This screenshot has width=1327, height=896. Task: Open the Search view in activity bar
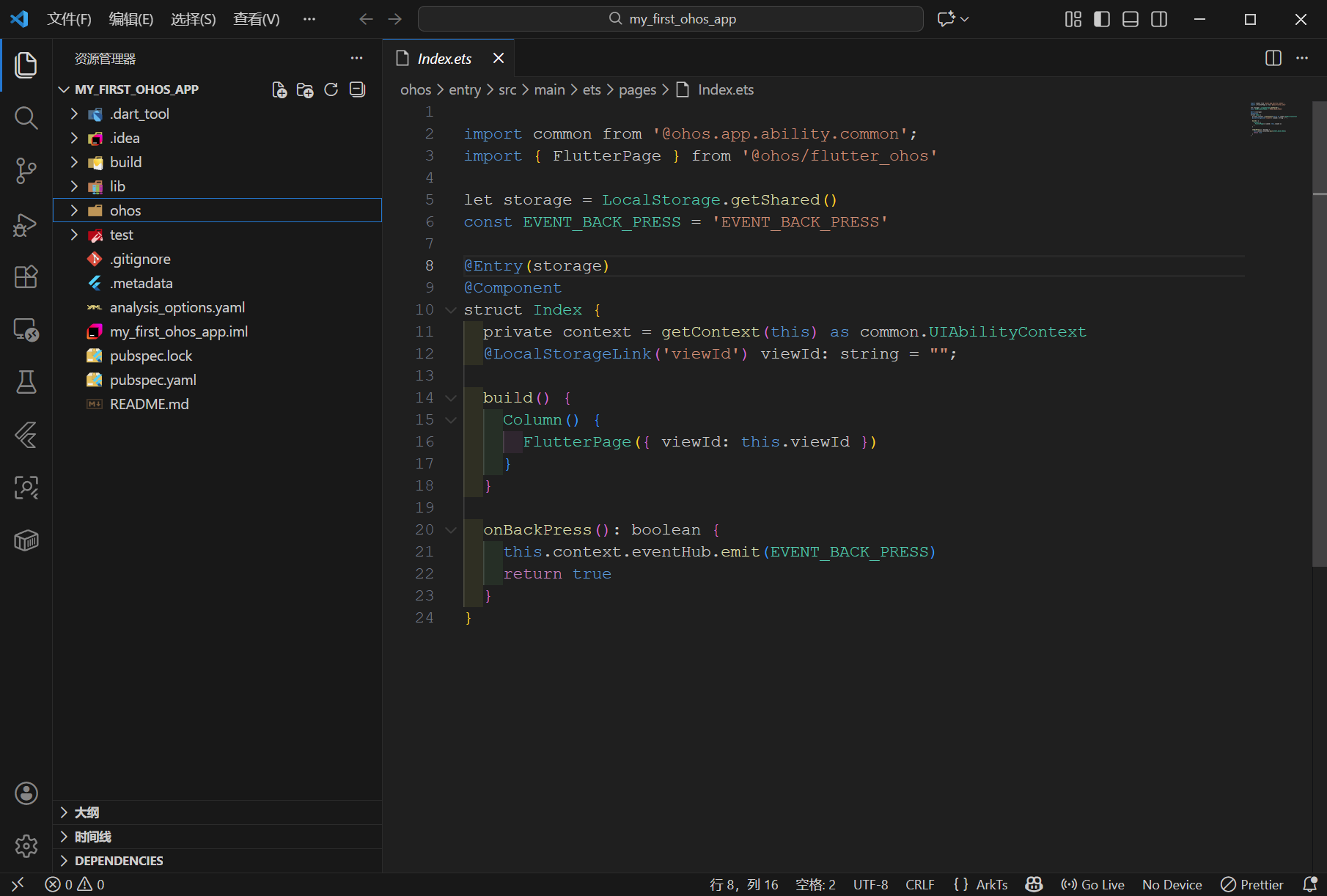[x=26, y=117]
